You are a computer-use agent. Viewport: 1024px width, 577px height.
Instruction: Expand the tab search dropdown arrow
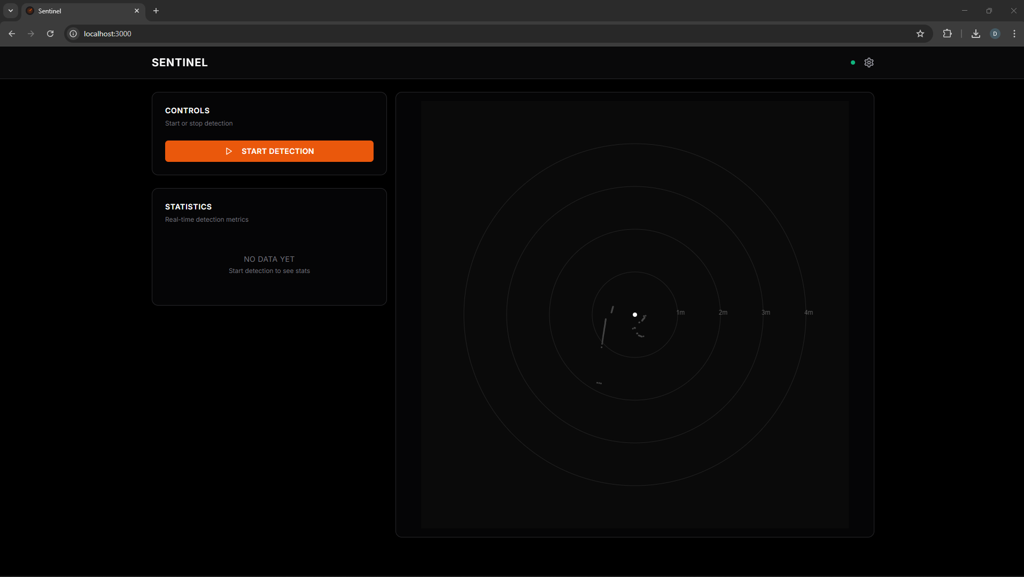point(11,11)
